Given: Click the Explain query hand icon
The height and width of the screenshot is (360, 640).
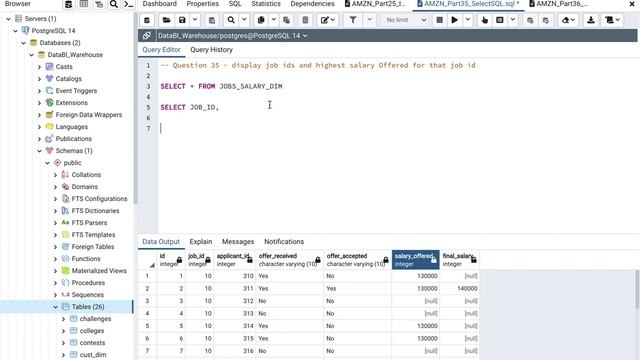Looking at the screenshot, I should click(484, 20).
